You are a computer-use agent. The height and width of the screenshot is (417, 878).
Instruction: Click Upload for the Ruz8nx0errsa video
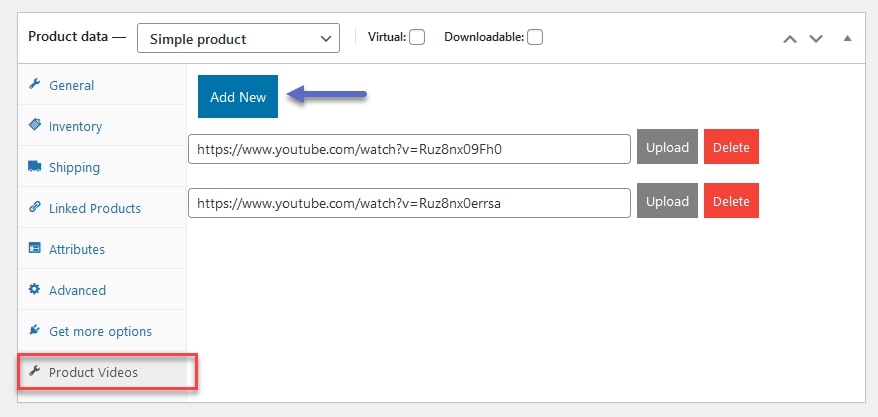coord(667,200)
